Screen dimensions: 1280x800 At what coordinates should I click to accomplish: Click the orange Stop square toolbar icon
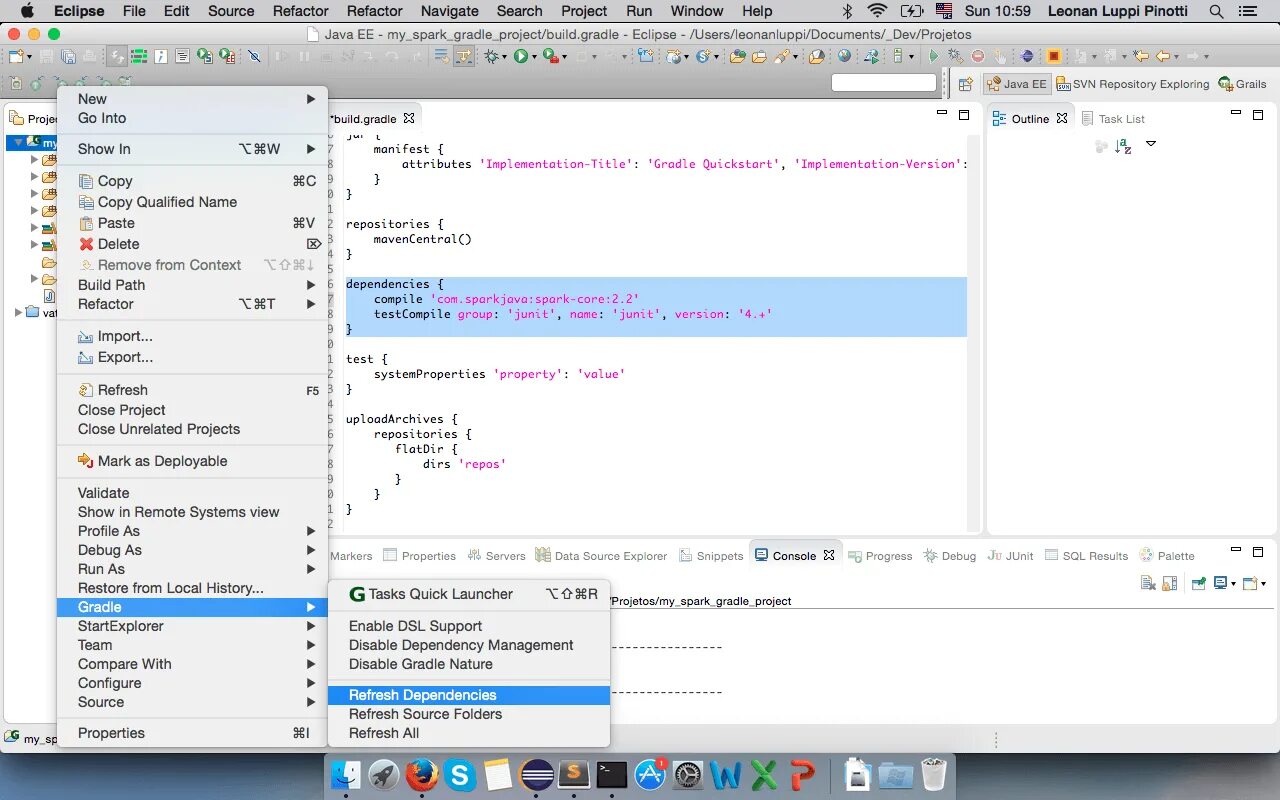point(1053,57)
